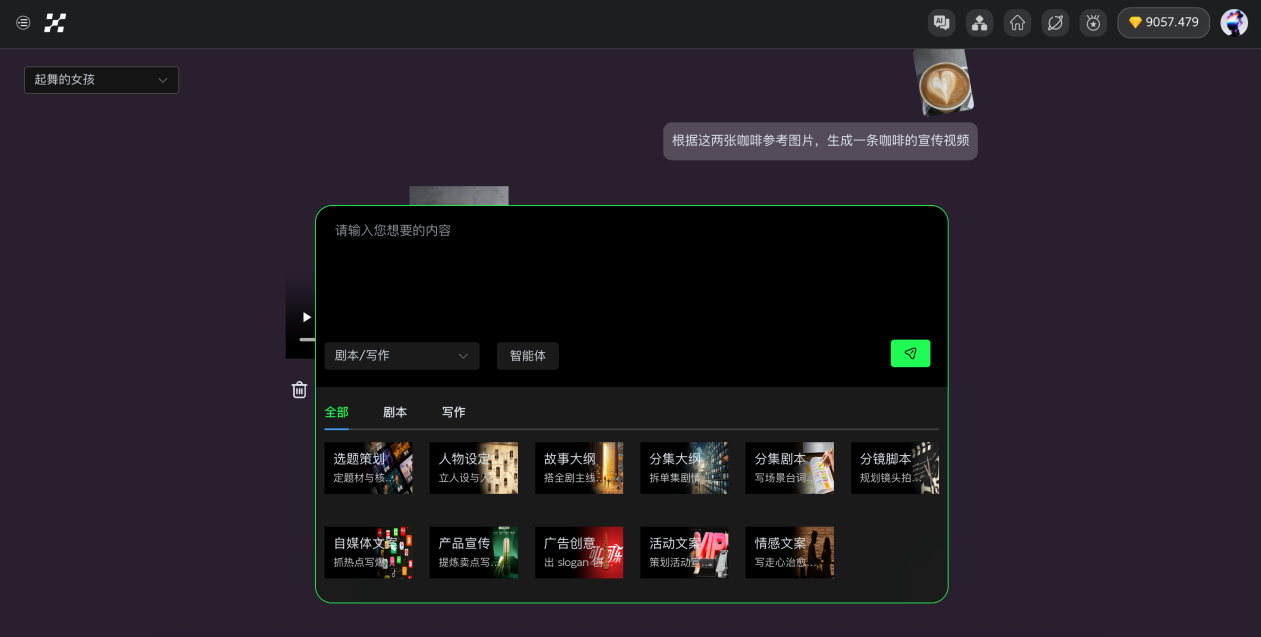Click the AI chat icon in header
This screenshot has height=637, width=1261.
pos(941,23)
